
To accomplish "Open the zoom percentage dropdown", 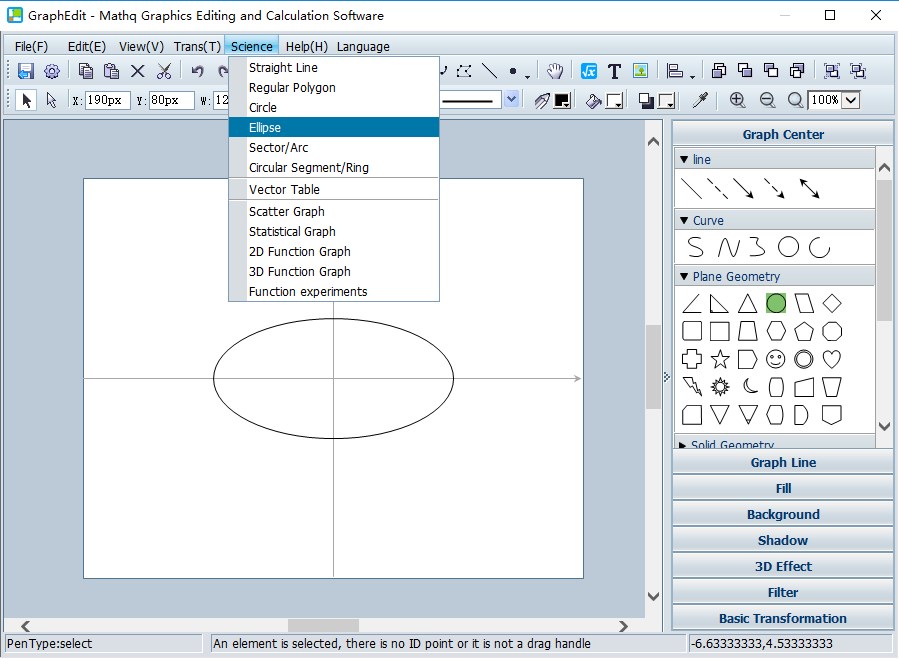I will (x=851, y=100).
